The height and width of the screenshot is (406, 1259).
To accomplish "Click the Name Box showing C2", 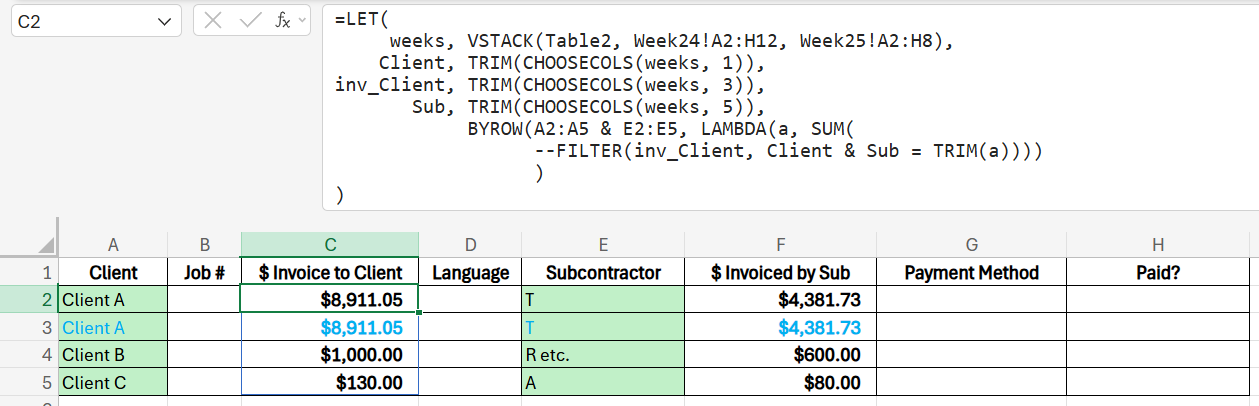I will [x=97, y=21].
